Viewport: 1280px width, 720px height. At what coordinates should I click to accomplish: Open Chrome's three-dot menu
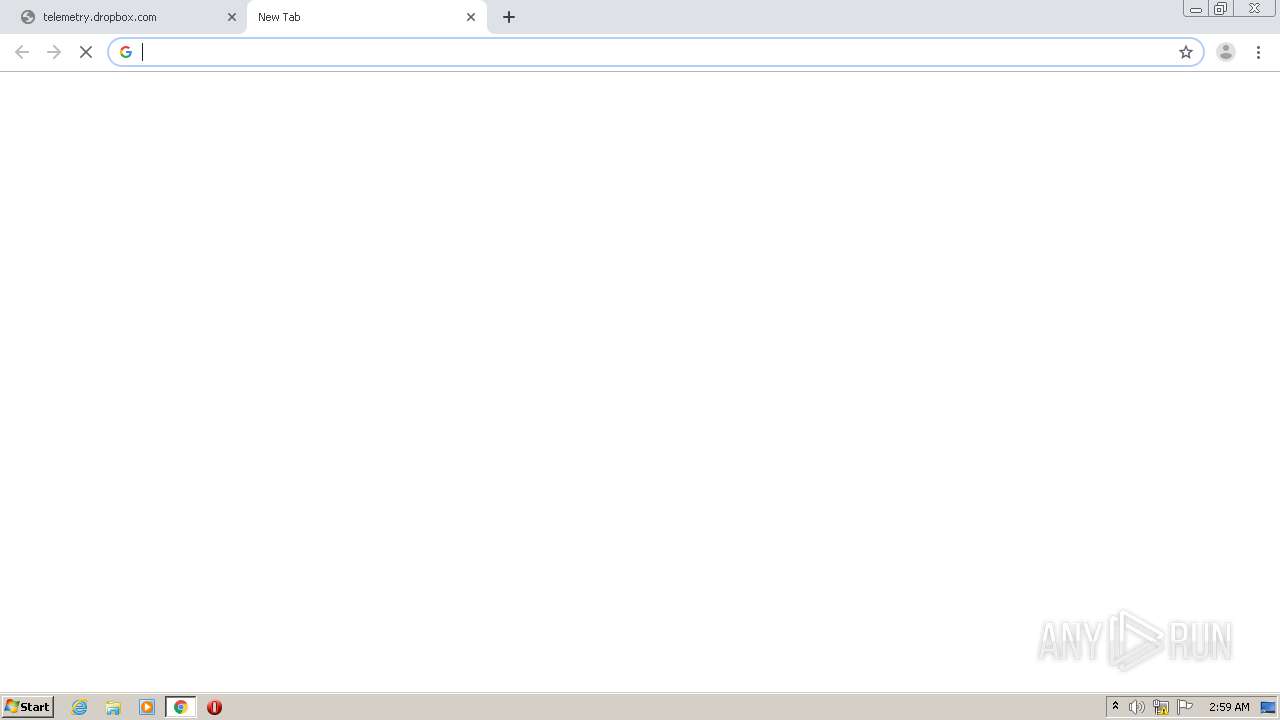(x=1259, y=52)
